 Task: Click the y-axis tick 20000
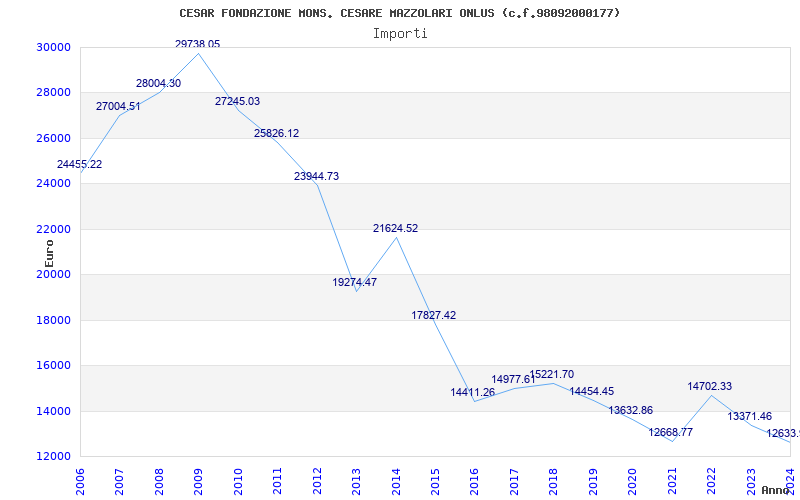[x=53, y=274]
